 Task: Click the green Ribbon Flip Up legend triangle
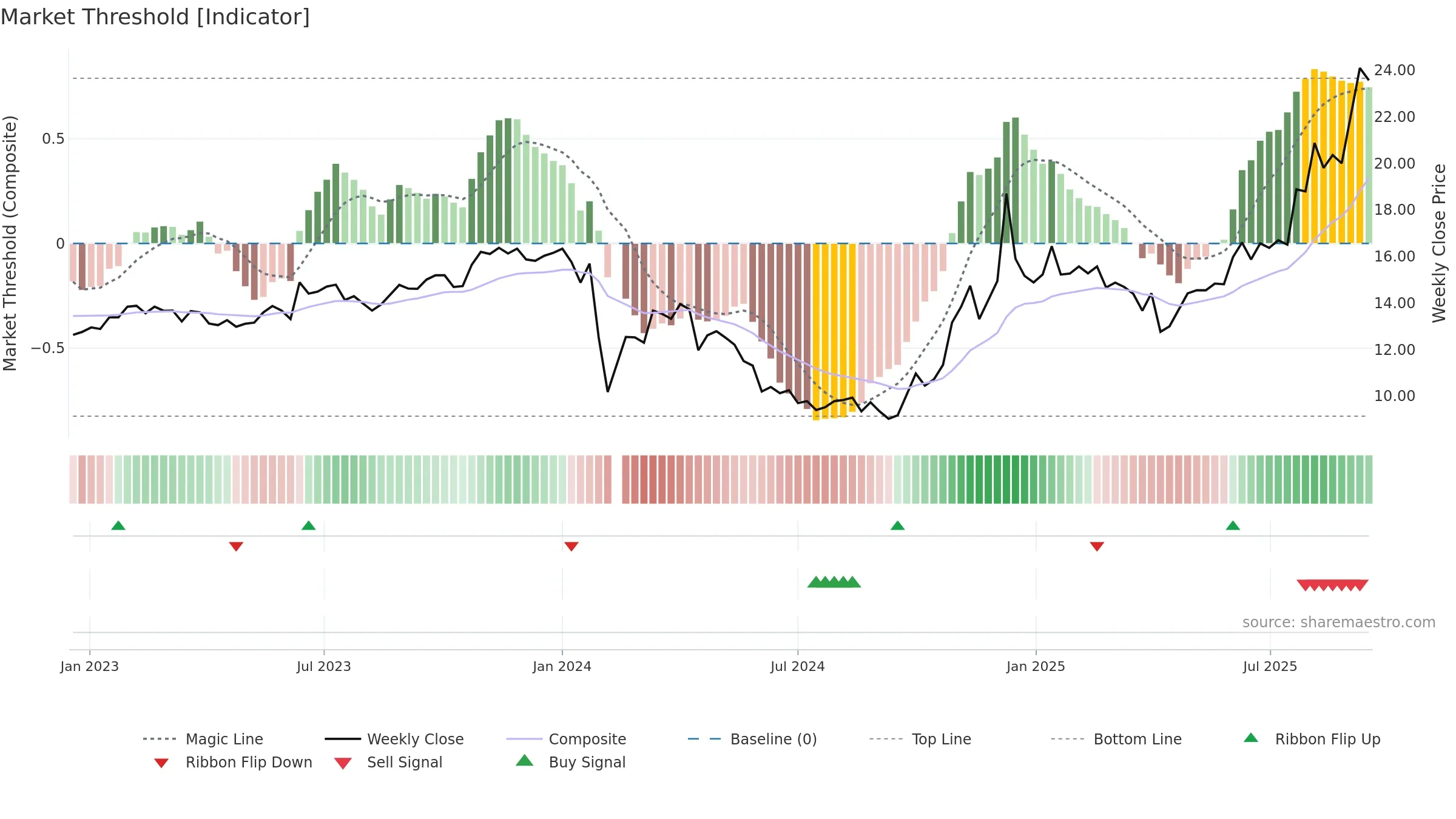pyautogui.click(x=1251, y=738)
